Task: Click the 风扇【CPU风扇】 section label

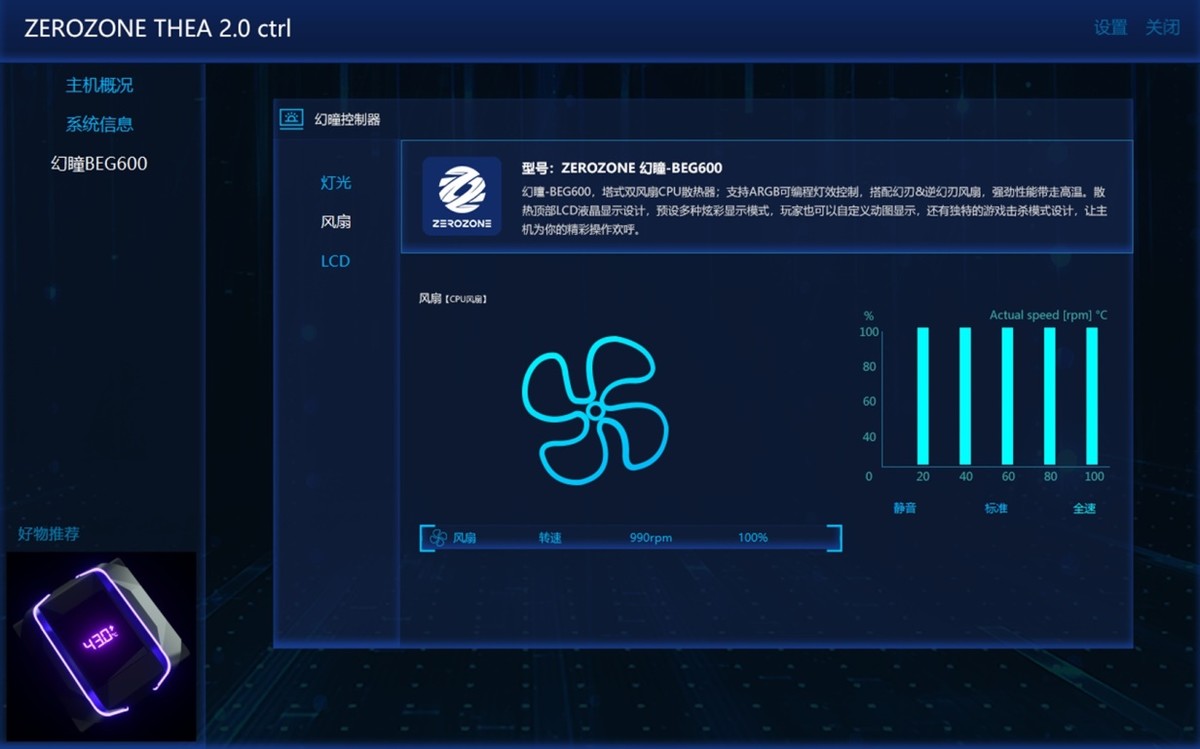Action: [x=453, y=298]
